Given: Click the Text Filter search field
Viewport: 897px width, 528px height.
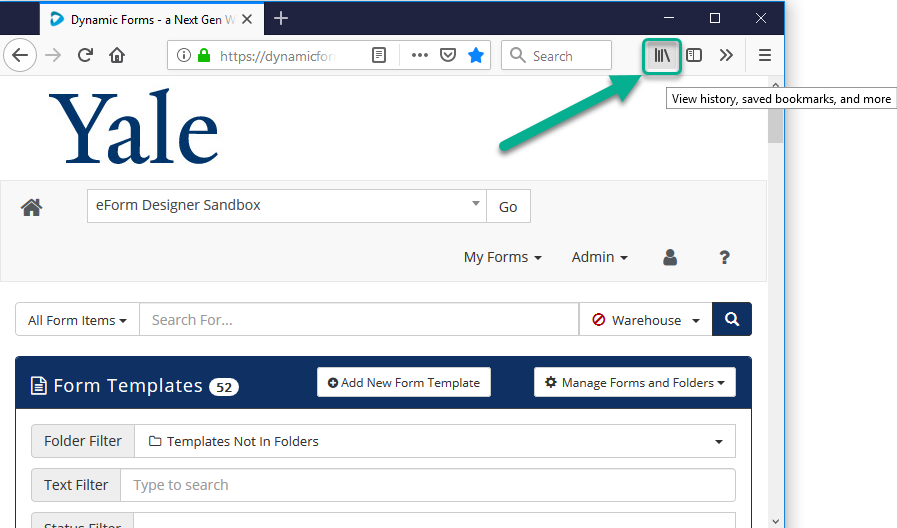Looking at the screenshot, I should 427,485.
